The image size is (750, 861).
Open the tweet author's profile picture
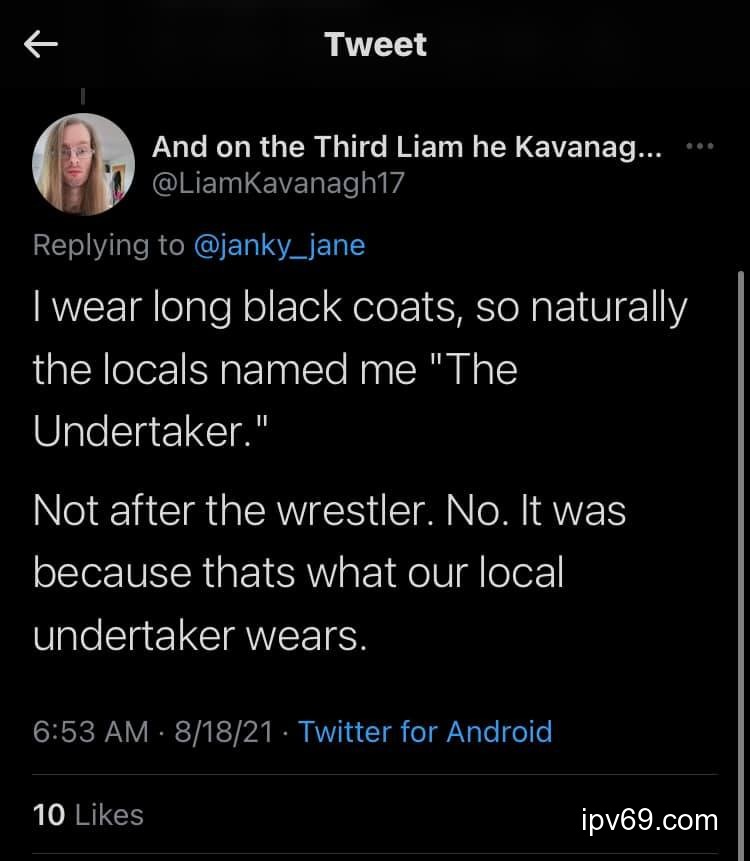[84, 164]
